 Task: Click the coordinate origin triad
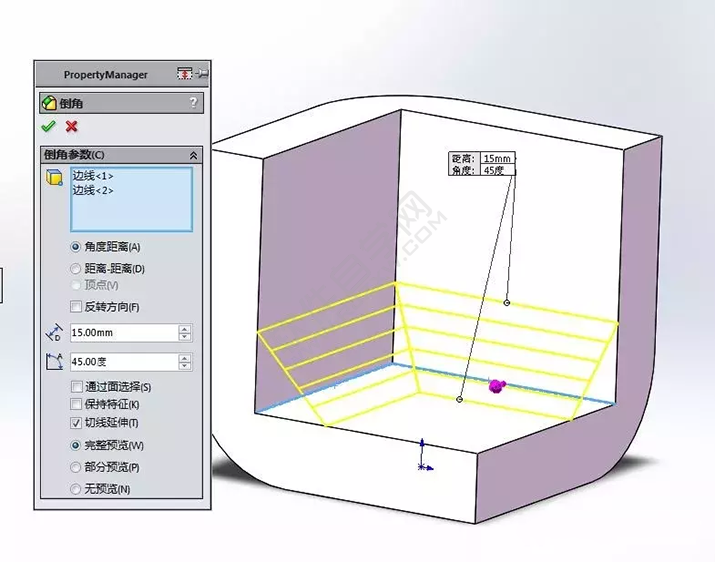pos(424,456)
